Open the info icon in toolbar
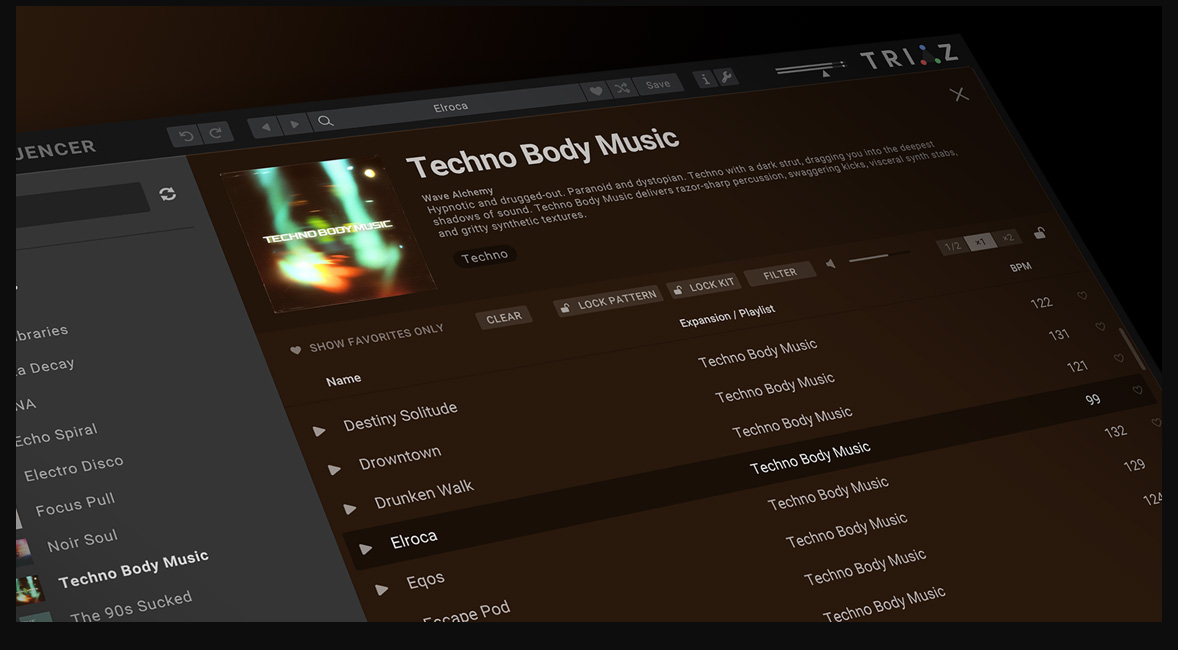This screenshot has width=1178, height=650. pos(705,79)
